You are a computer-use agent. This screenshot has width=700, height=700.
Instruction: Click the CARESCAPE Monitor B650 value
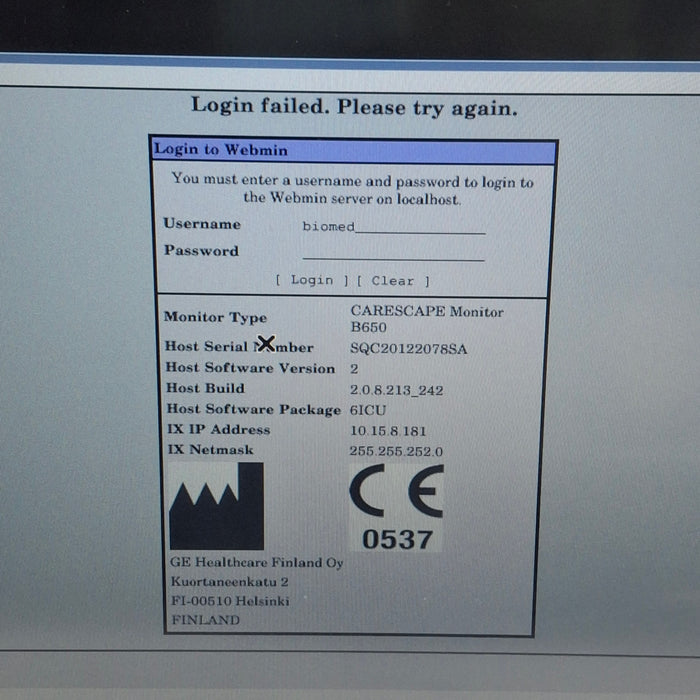(x=427, y=319)
